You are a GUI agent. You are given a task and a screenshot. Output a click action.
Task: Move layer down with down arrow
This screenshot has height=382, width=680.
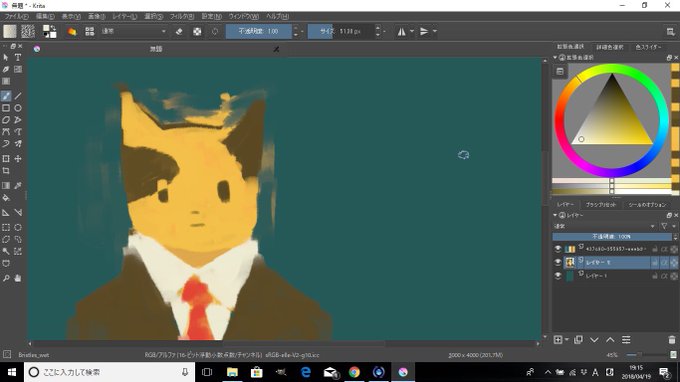coord(594,340)
